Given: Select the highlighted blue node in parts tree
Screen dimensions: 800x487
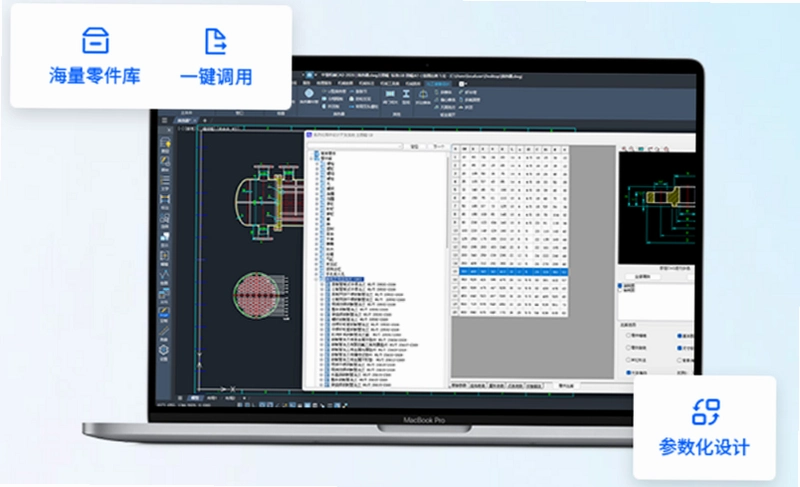Looking at the screenshot, I should 344,279.
